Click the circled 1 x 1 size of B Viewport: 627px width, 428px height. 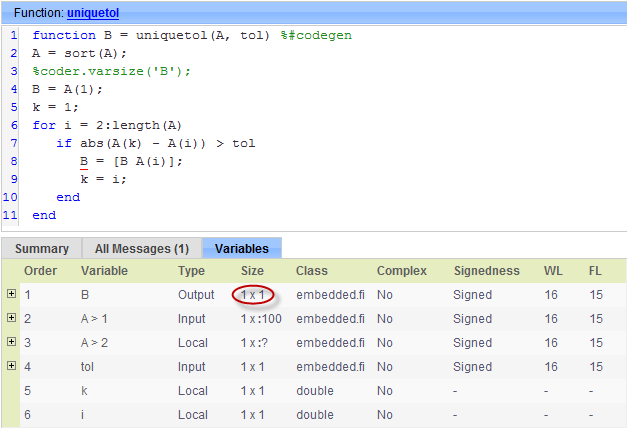(256, 295)
